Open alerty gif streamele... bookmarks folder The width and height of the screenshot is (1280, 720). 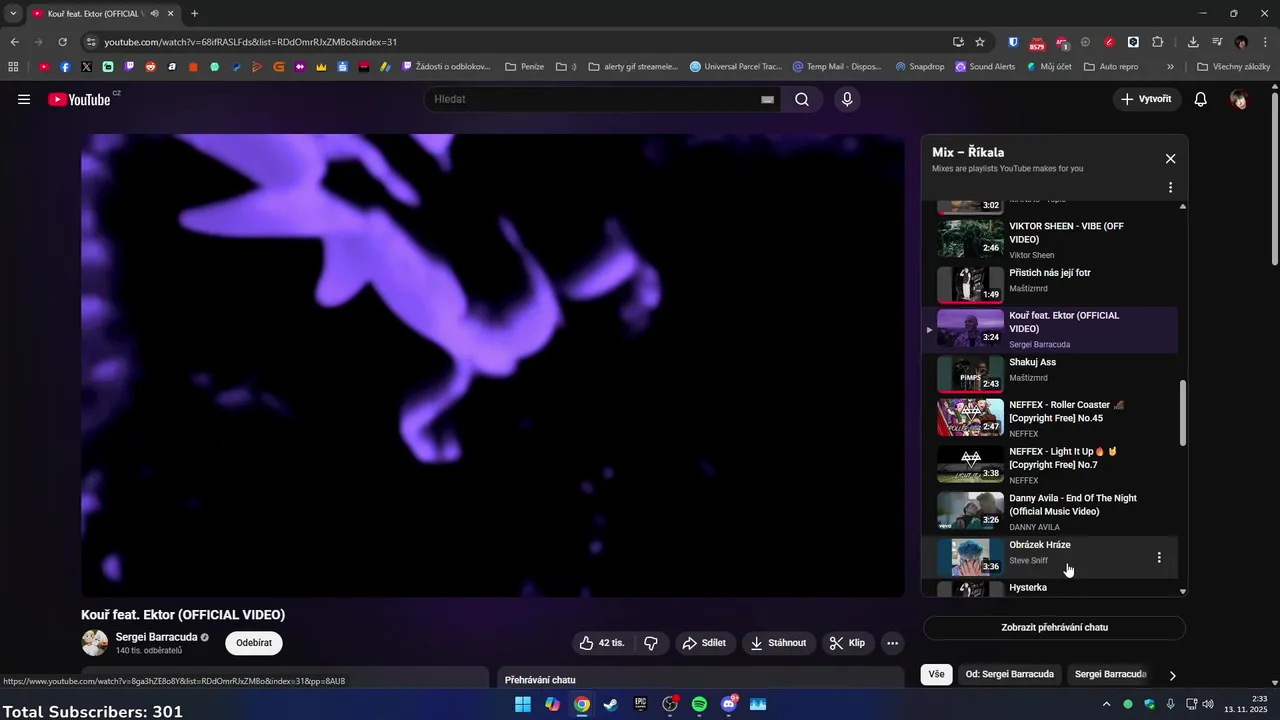[x=633, y=67]
